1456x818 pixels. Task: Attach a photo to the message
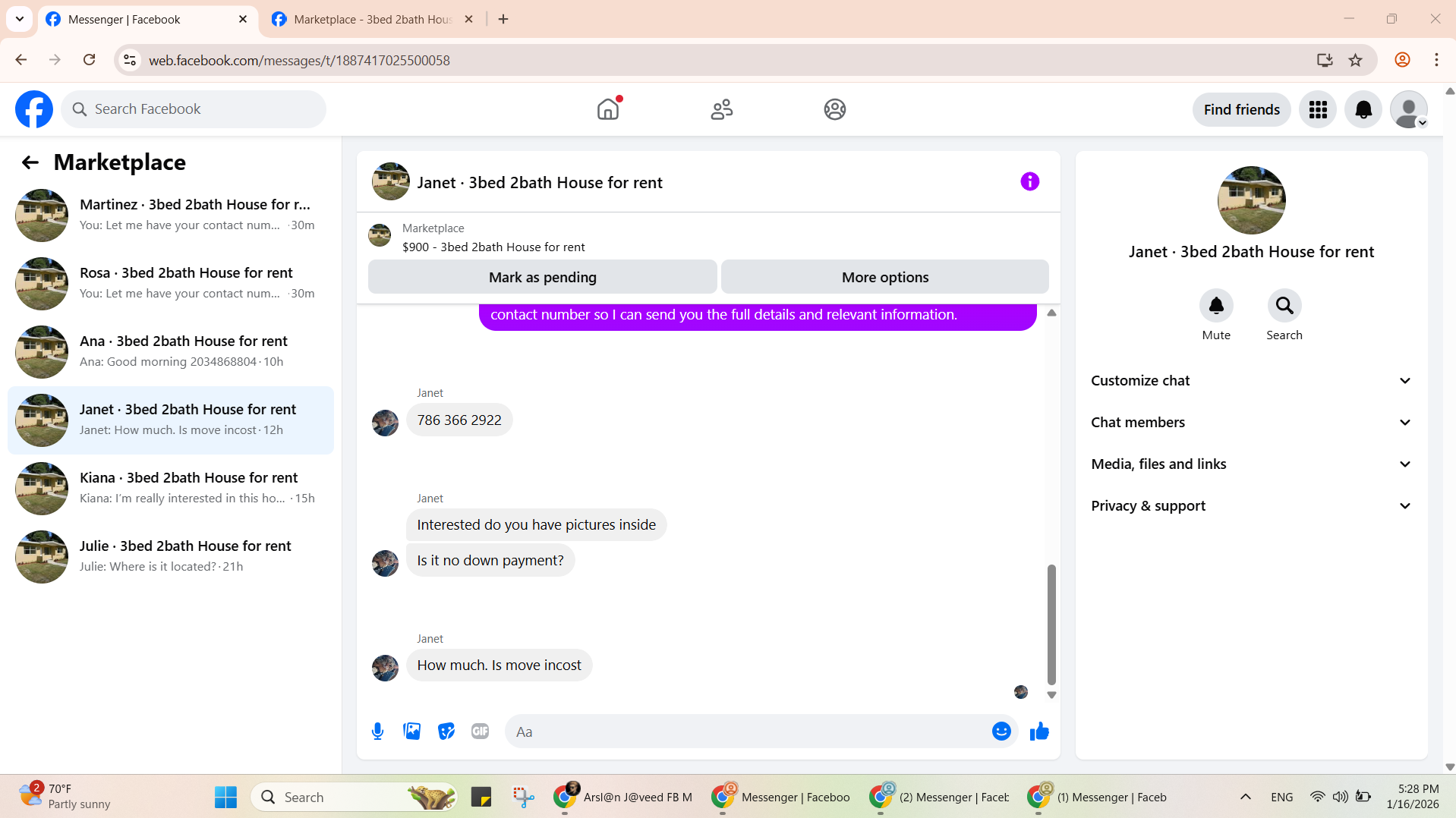coord(411,731)
